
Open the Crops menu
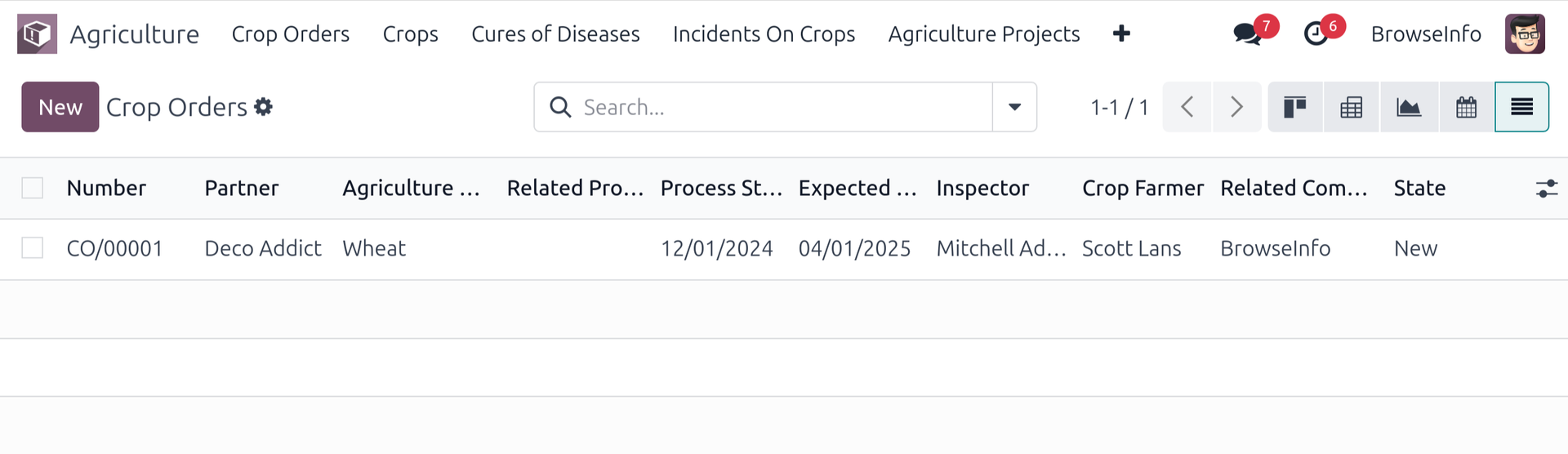tap(410, 34)
